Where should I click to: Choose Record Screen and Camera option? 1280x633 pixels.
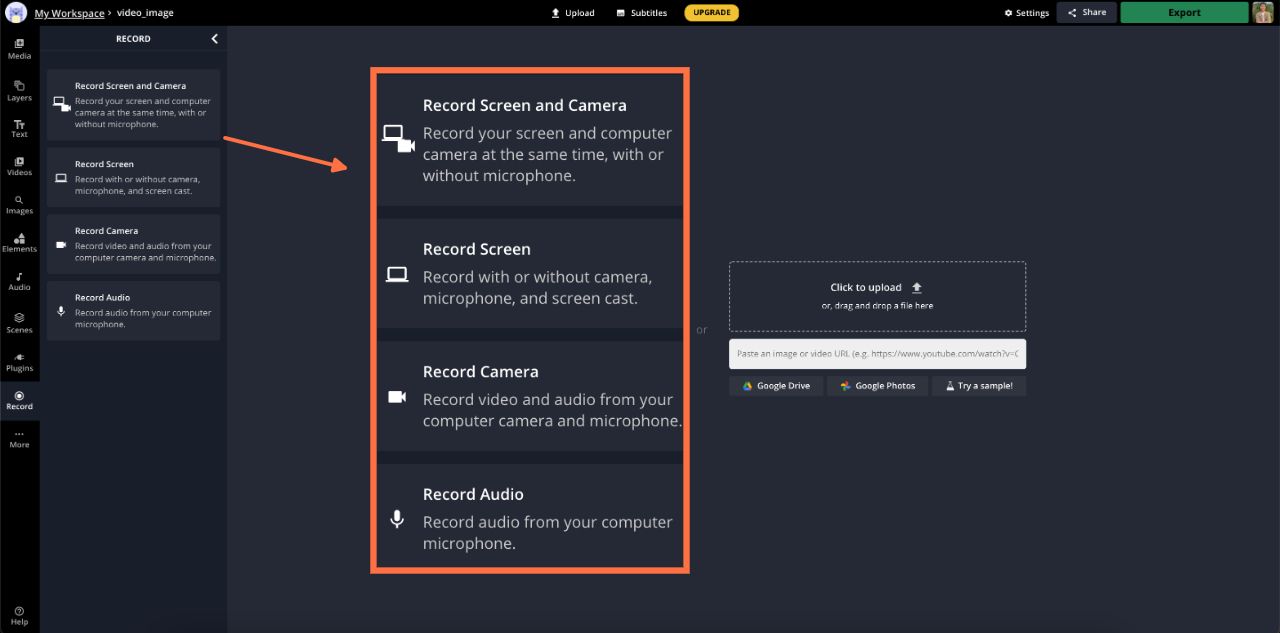(x=133, y=104)
